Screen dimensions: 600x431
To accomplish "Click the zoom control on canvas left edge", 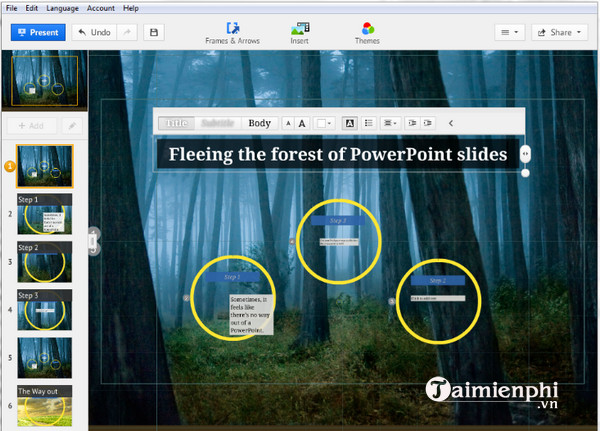I will click(94, 241).
